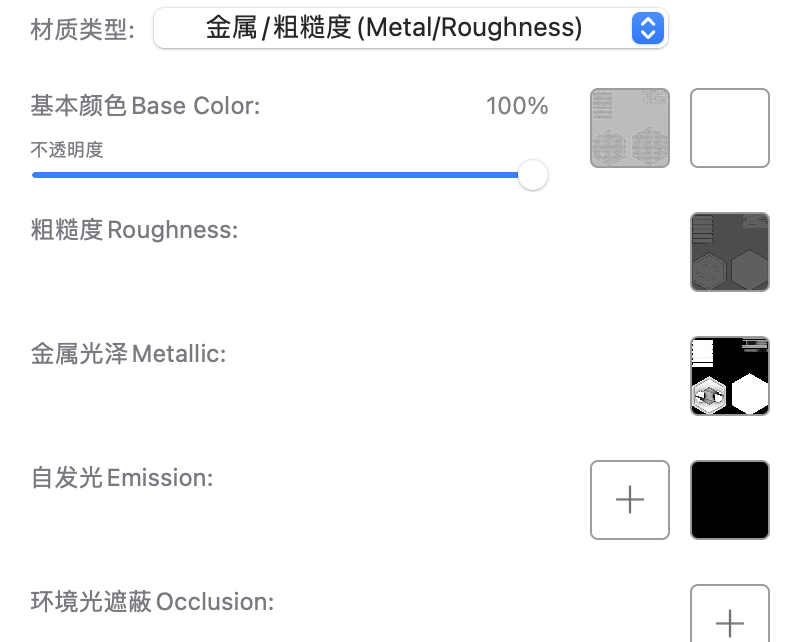Click the 100% opacity value
The height and width of the screenshot is (642, 790).
pyautogui.click(x=517, y=106)
